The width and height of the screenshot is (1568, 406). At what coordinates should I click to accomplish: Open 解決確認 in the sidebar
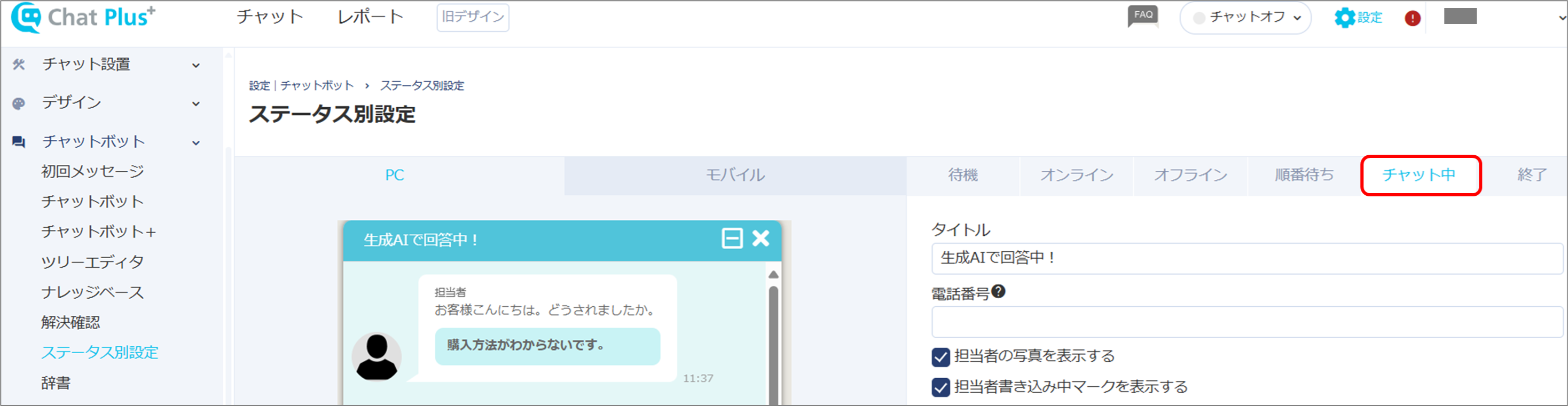click(70, 323)
